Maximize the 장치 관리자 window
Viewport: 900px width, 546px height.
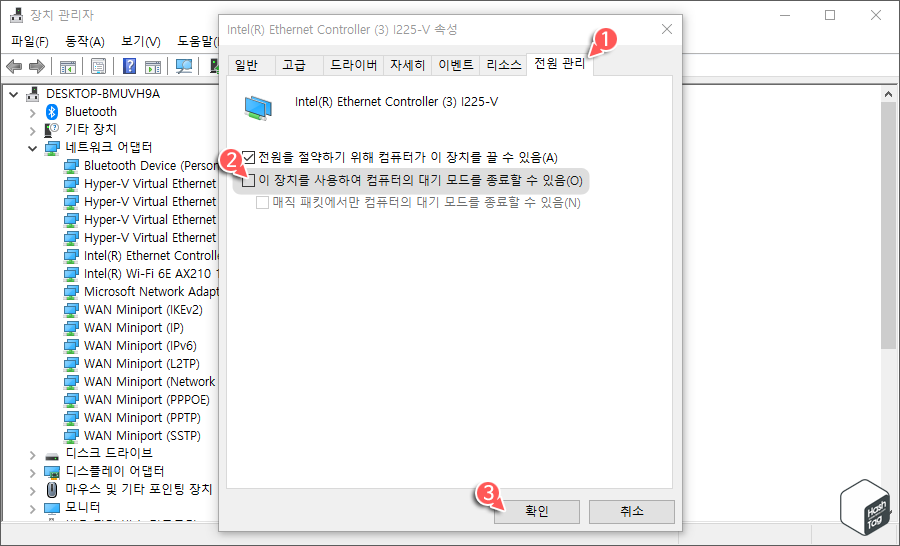[830, 15]
